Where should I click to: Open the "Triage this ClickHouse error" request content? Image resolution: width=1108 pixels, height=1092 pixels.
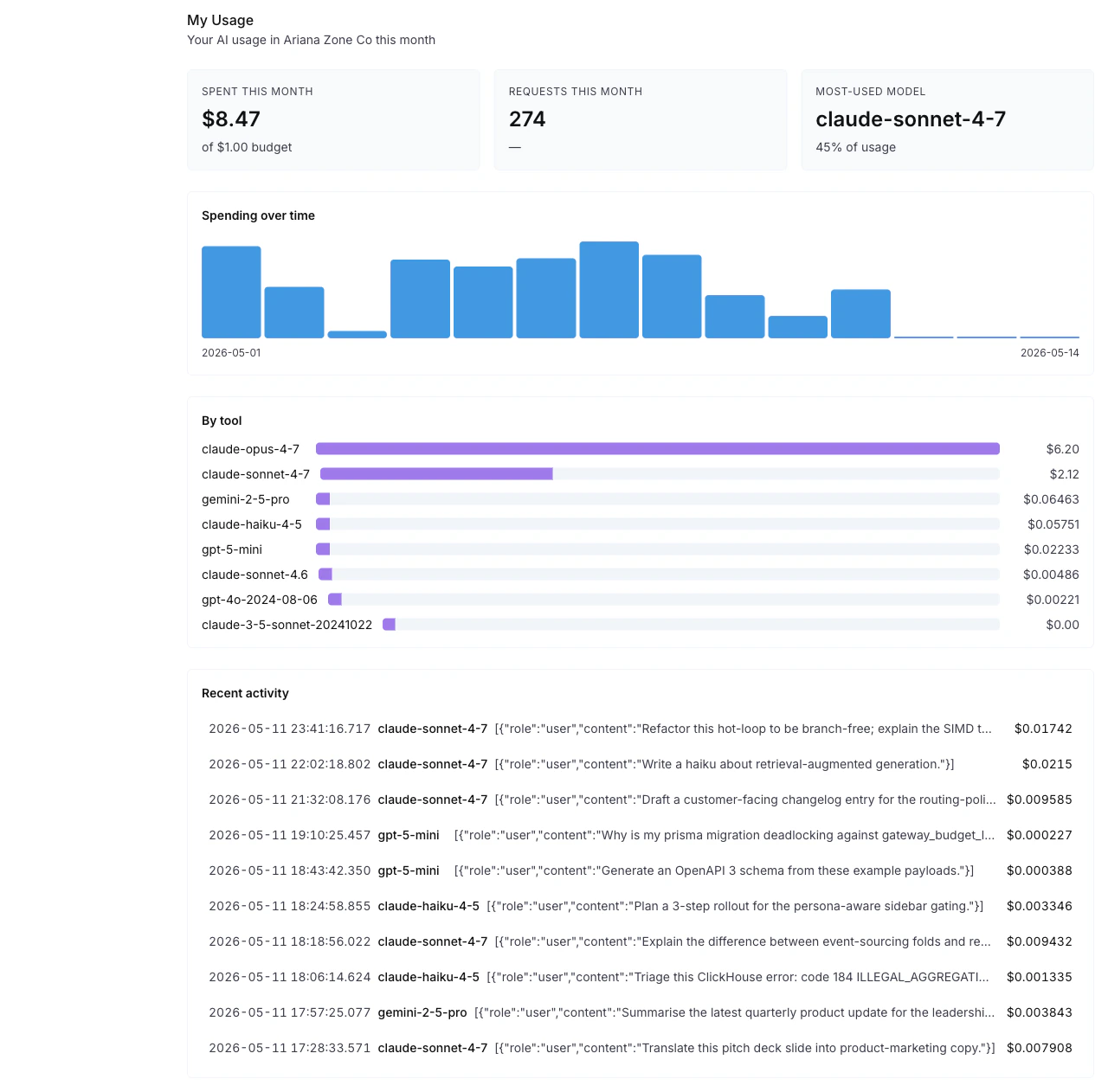pos(738,977)
